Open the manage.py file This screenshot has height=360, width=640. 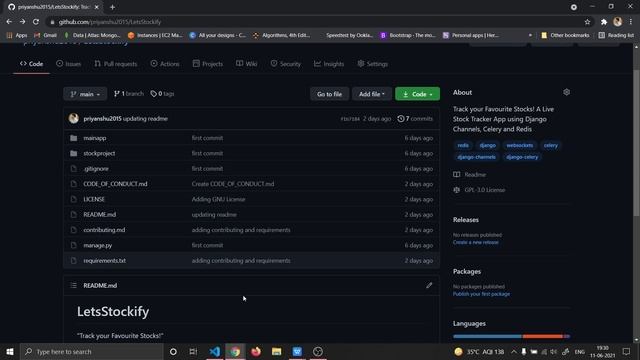98,245
